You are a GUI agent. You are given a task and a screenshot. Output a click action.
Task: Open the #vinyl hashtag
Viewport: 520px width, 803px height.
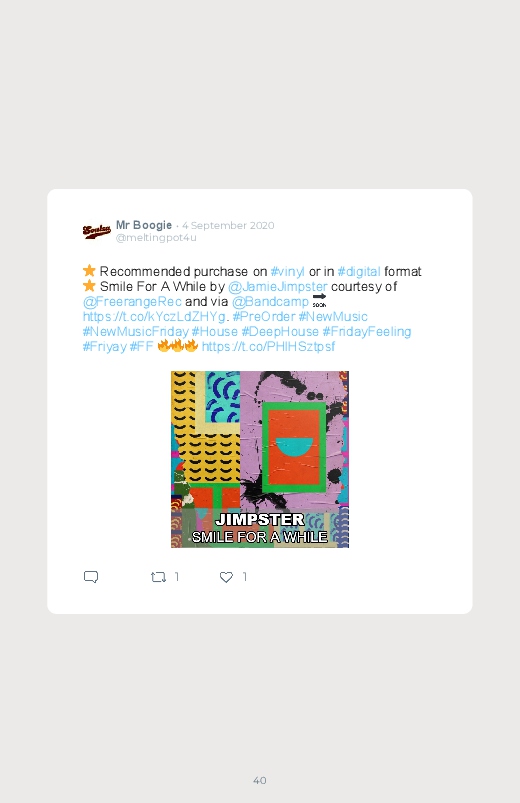(287, 271)
